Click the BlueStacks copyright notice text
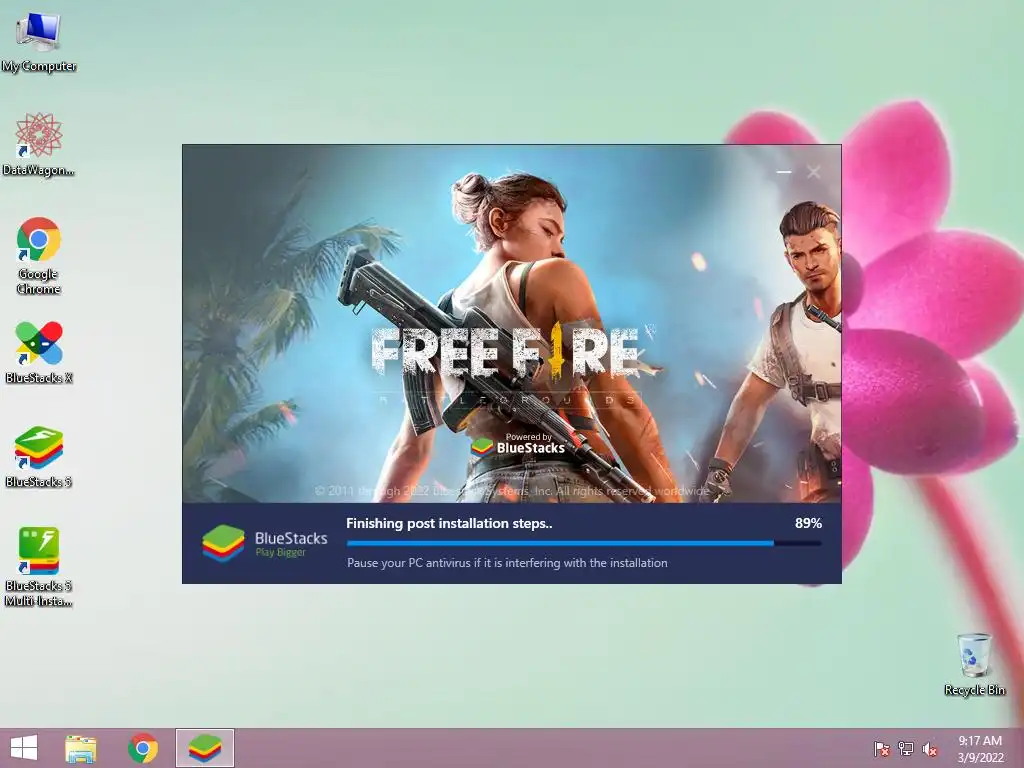The width and height of the screenshot is (1024, 768). coord(511,490)
